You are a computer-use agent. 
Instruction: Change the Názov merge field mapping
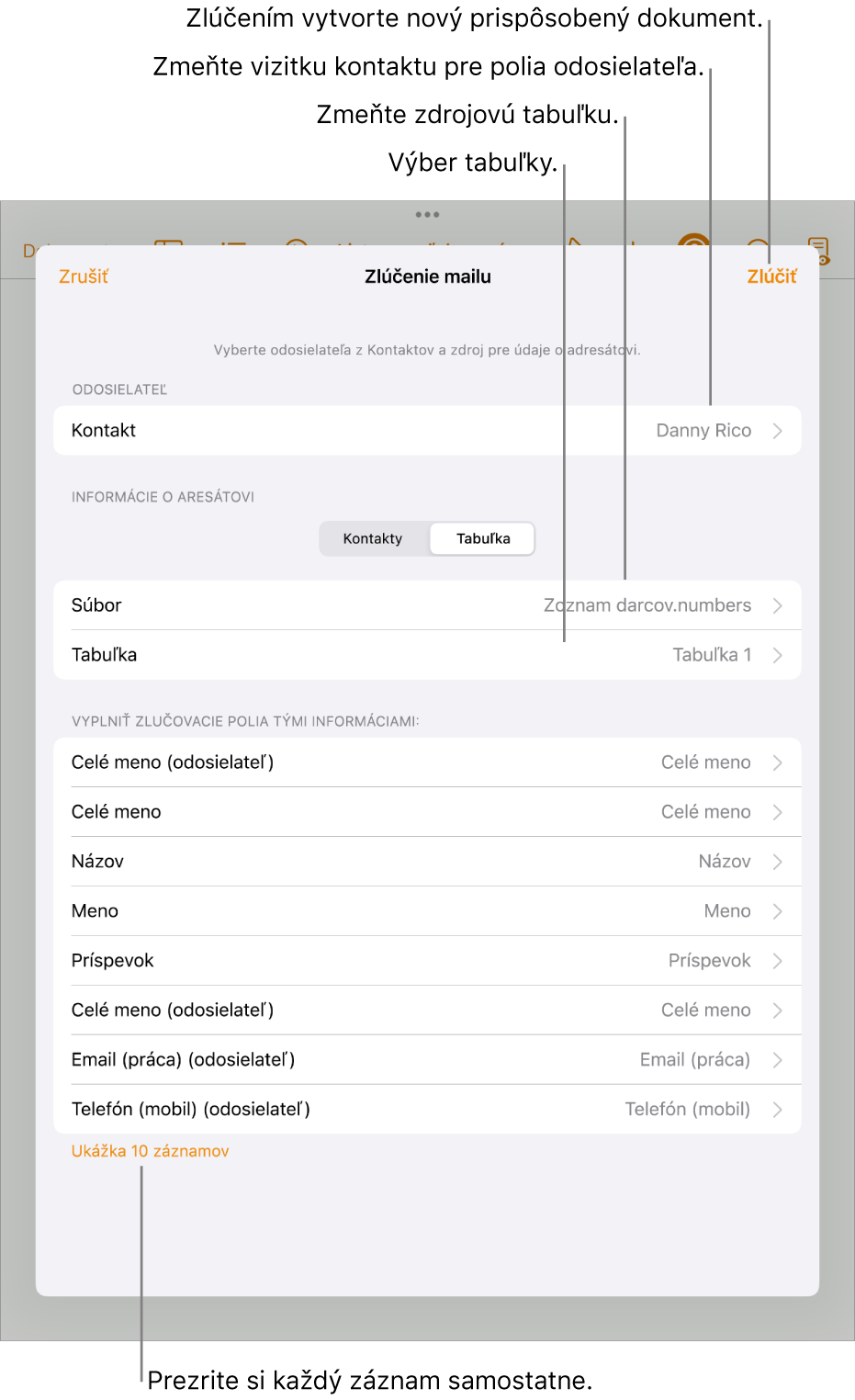pyautogui.click(x=427, y=862)
